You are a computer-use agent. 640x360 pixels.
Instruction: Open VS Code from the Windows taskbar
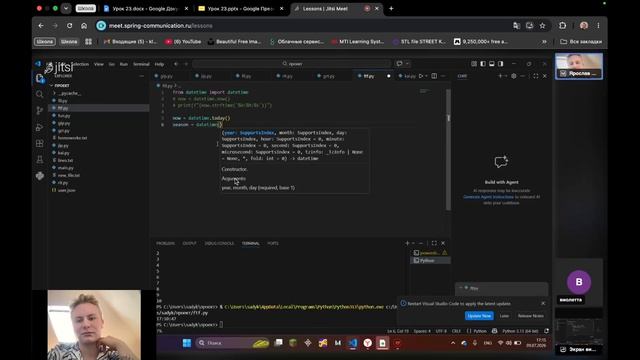tap(353, 343)
